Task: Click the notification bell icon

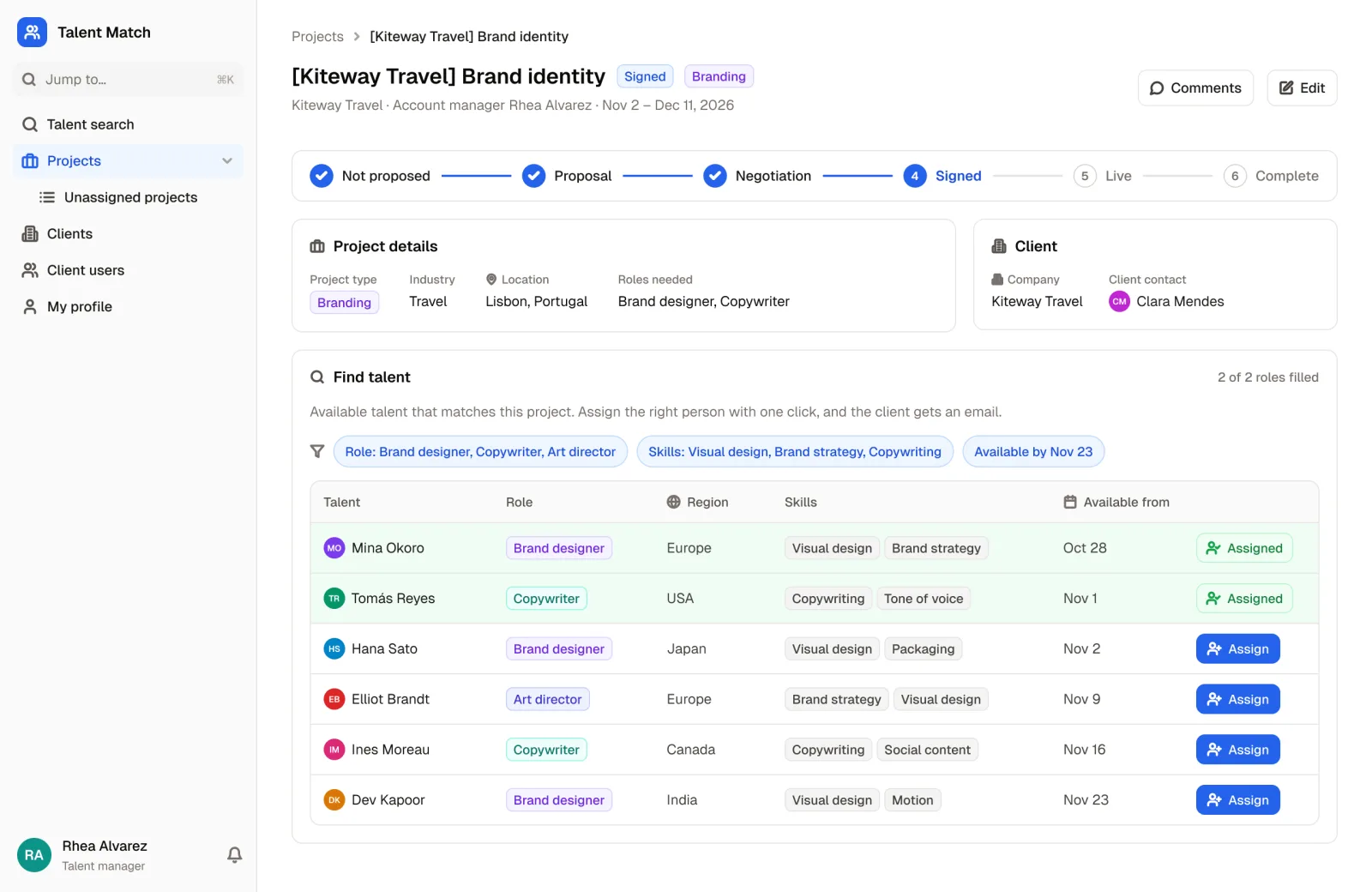Action: tap(234, 855)
